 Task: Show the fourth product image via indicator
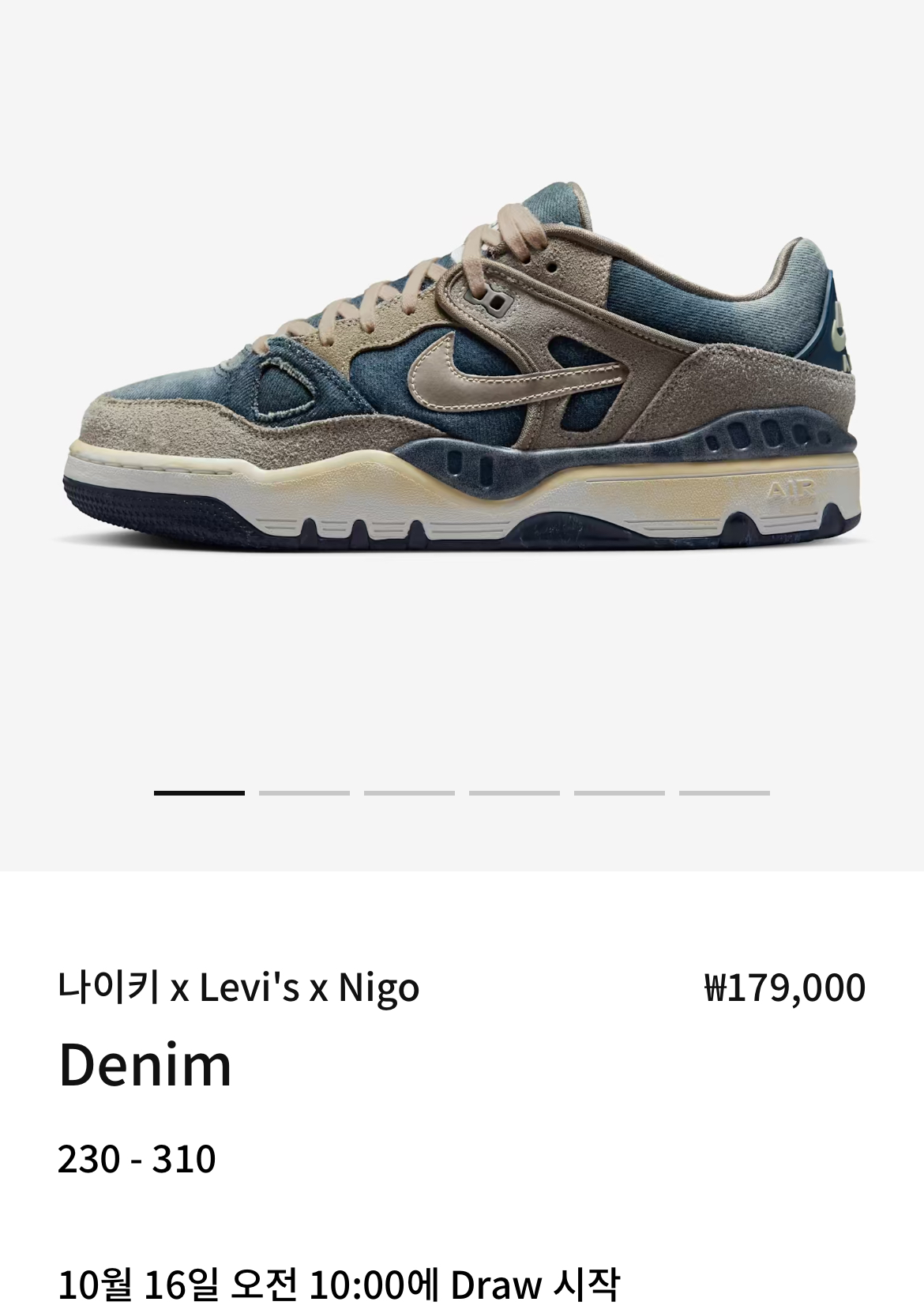point(514,792)
